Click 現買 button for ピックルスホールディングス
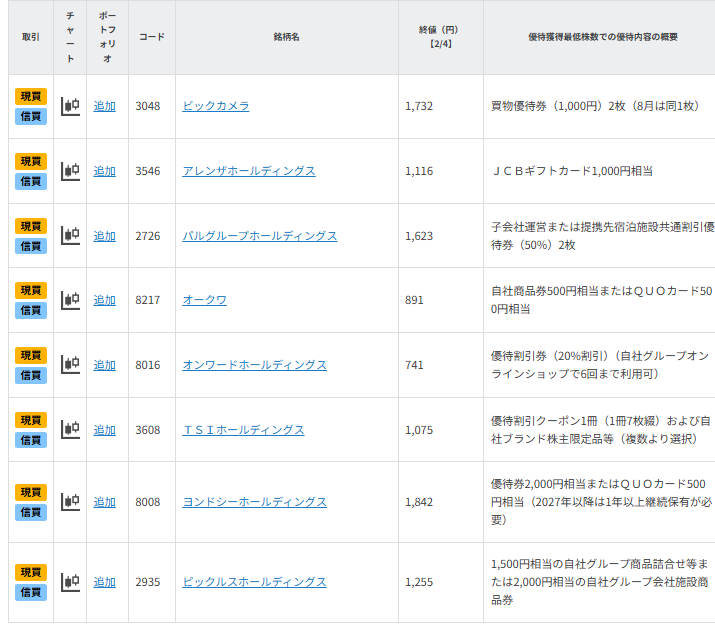This screenshot has width=715, height=634. 31,572
